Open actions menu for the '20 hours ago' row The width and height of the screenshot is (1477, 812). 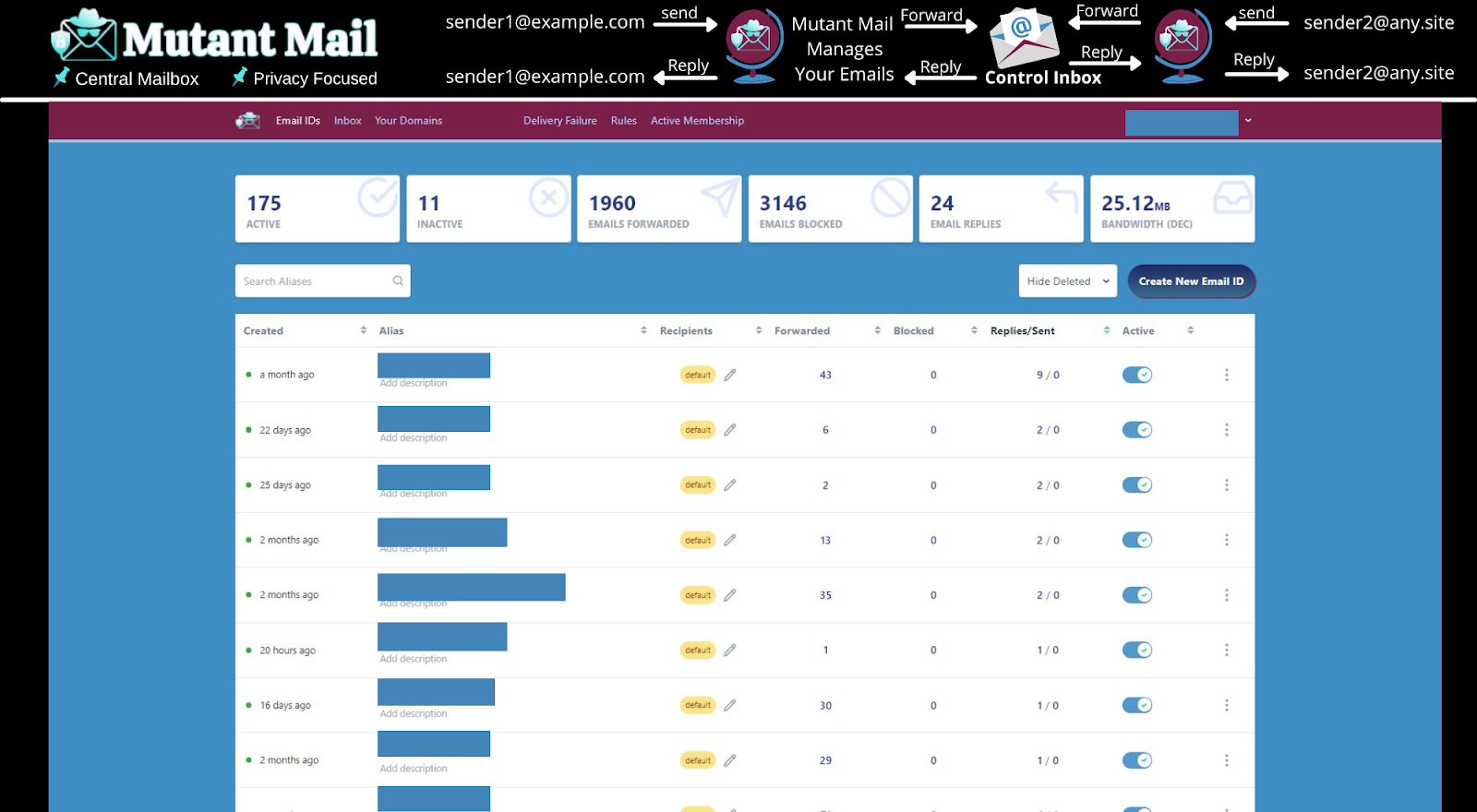[x=1227, y=651]
